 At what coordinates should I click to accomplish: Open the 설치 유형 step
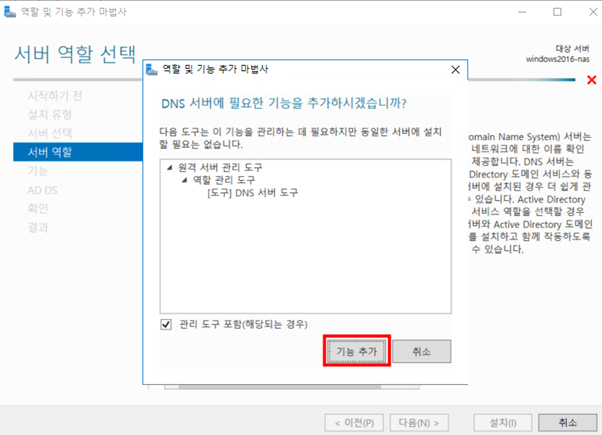coord(50,114)
